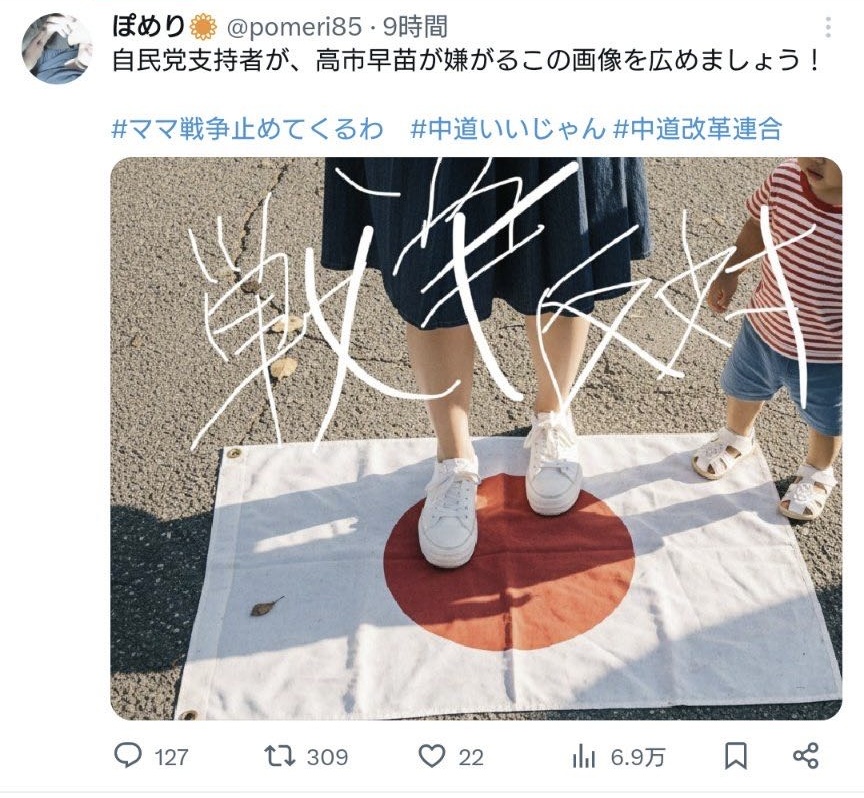Click the sunflower badge beside ぽめり
Image resolution: width=864 pixels, height=798 pixels.
[x=203, y=27]
